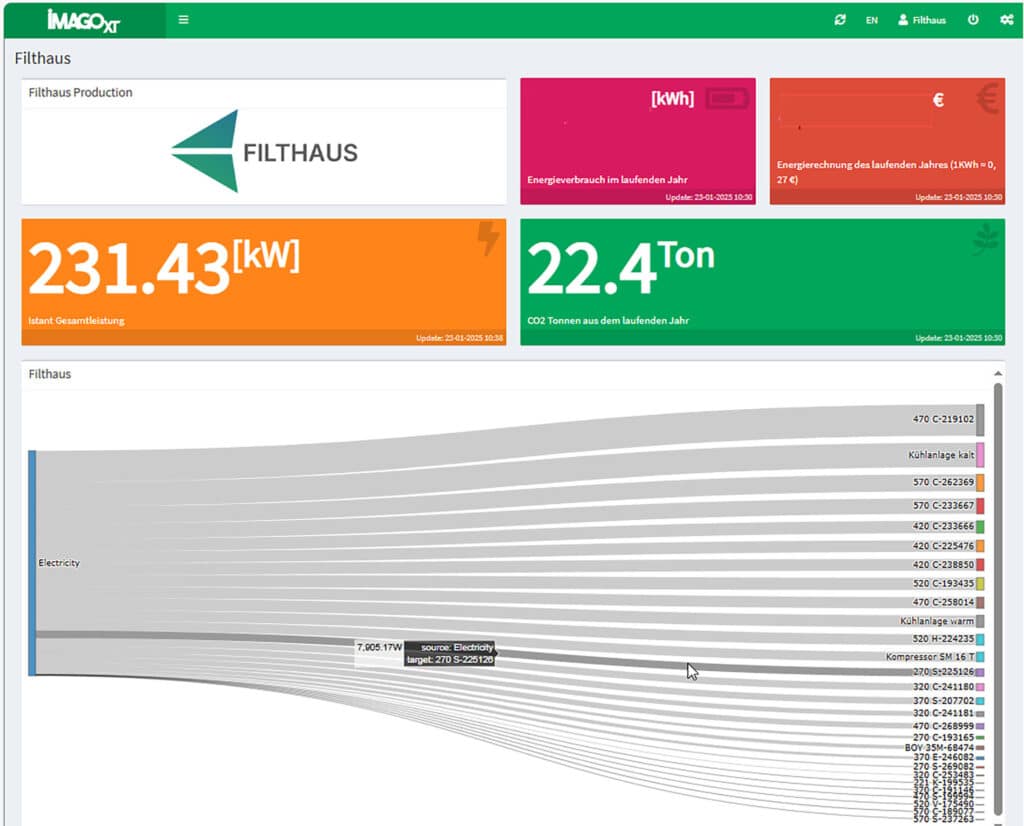Click the leaf icon on CO2 tile

pos(986,239)
